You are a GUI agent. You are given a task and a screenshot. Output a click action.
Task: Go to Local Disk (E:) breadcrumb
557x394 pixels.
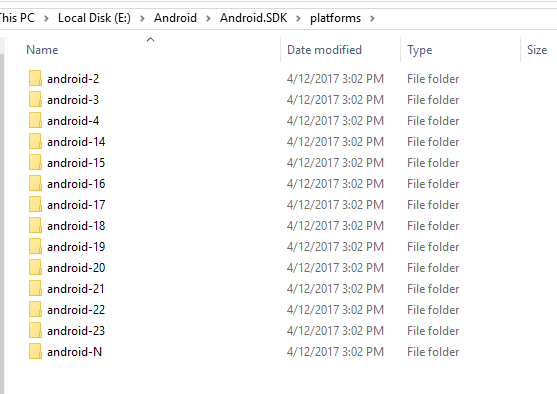(x=94, y=18)
